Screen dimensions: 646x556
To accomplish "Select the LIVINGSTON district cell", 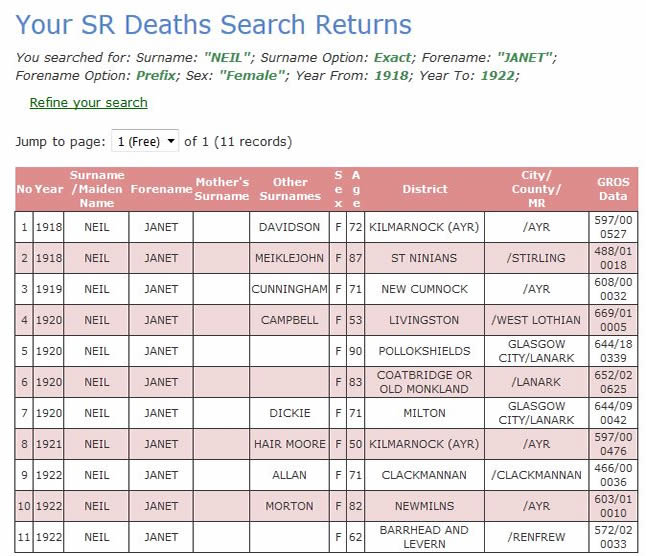I will pos(425,320).
